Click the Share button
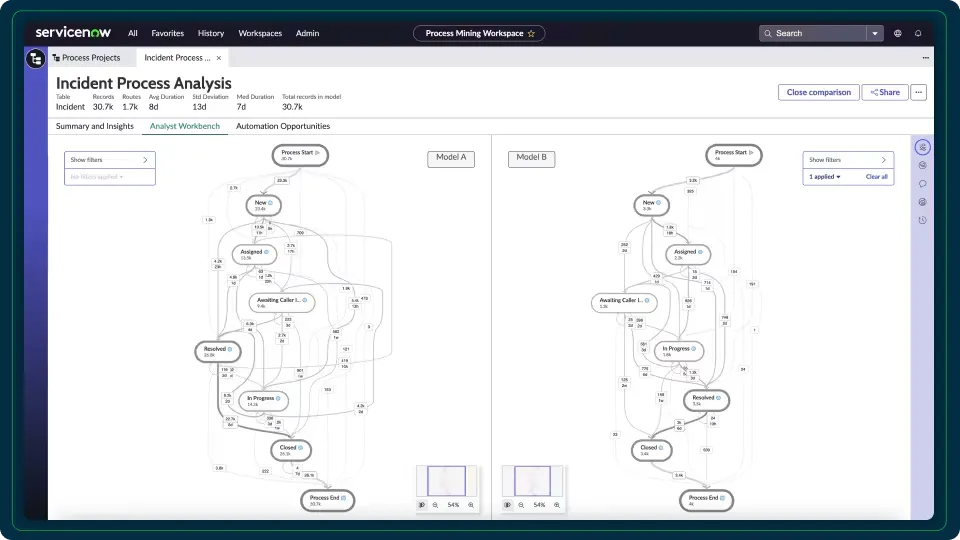Viewport: 960px width, 540px height. [x=885, y=92]
